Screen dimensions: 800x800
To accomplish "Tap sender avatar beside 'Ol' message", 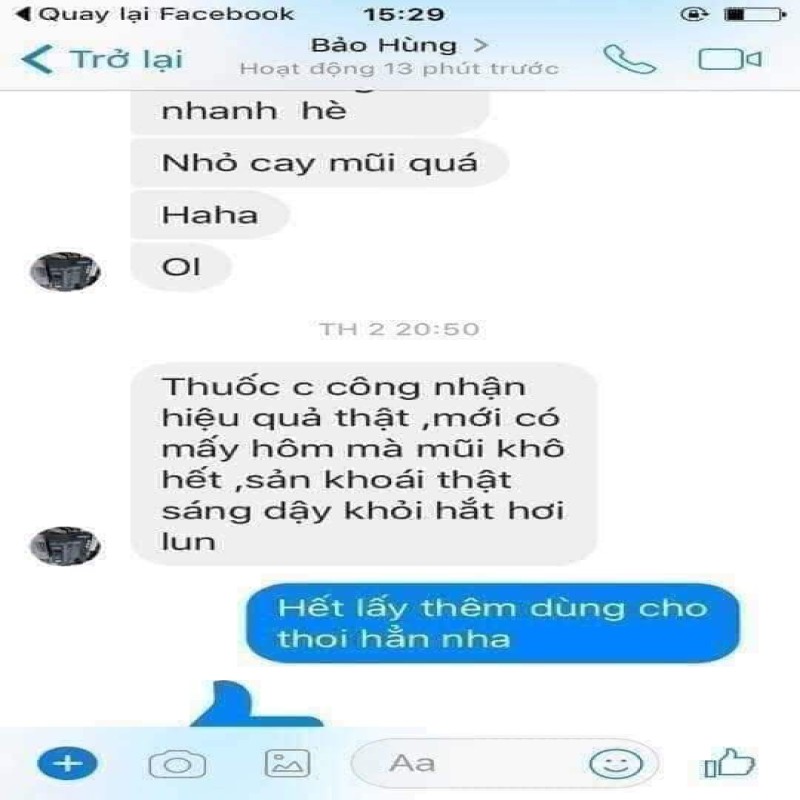I will [x=65, y=271].
